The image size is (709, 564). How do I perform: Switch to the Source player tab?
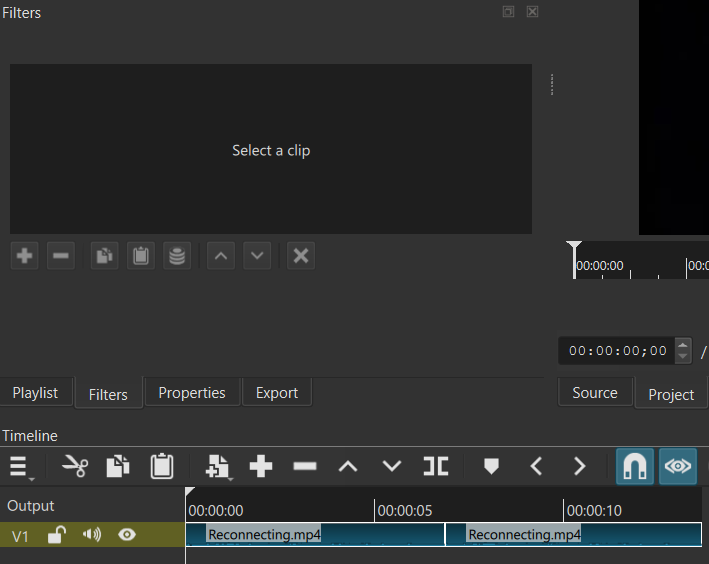pos(595,393)
